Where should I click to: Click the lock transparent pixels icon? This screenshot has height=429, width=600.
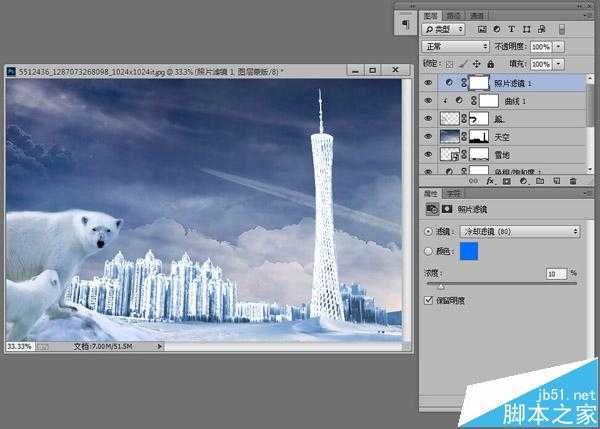tap(450, 64)
